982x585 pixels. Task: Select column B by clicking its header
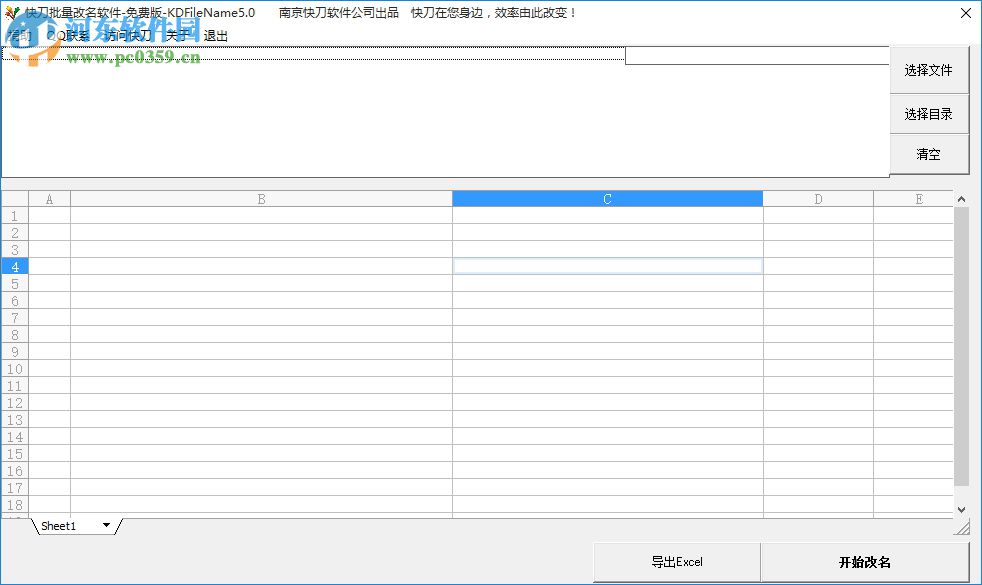[260, 198]
